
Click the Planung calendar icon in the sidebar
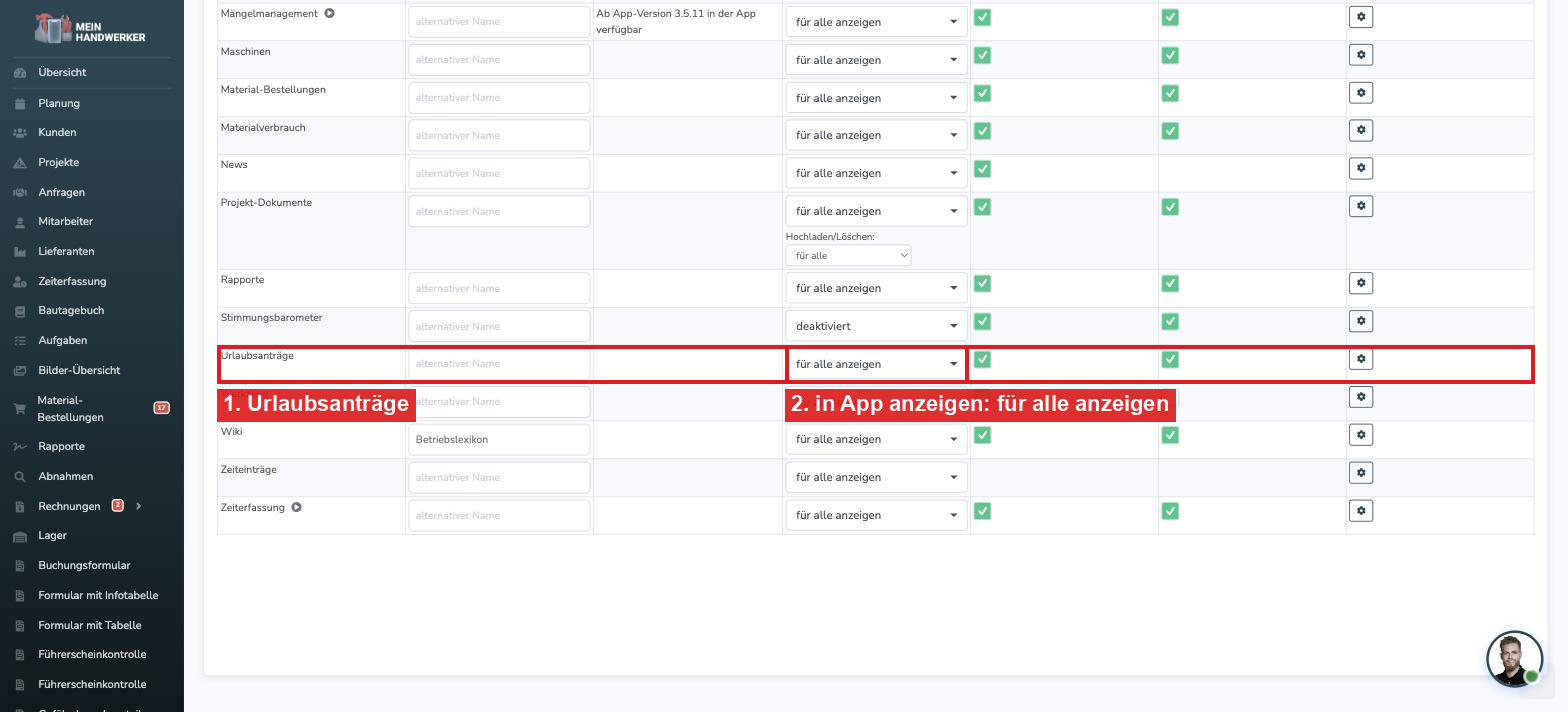[x=20, y=103]
